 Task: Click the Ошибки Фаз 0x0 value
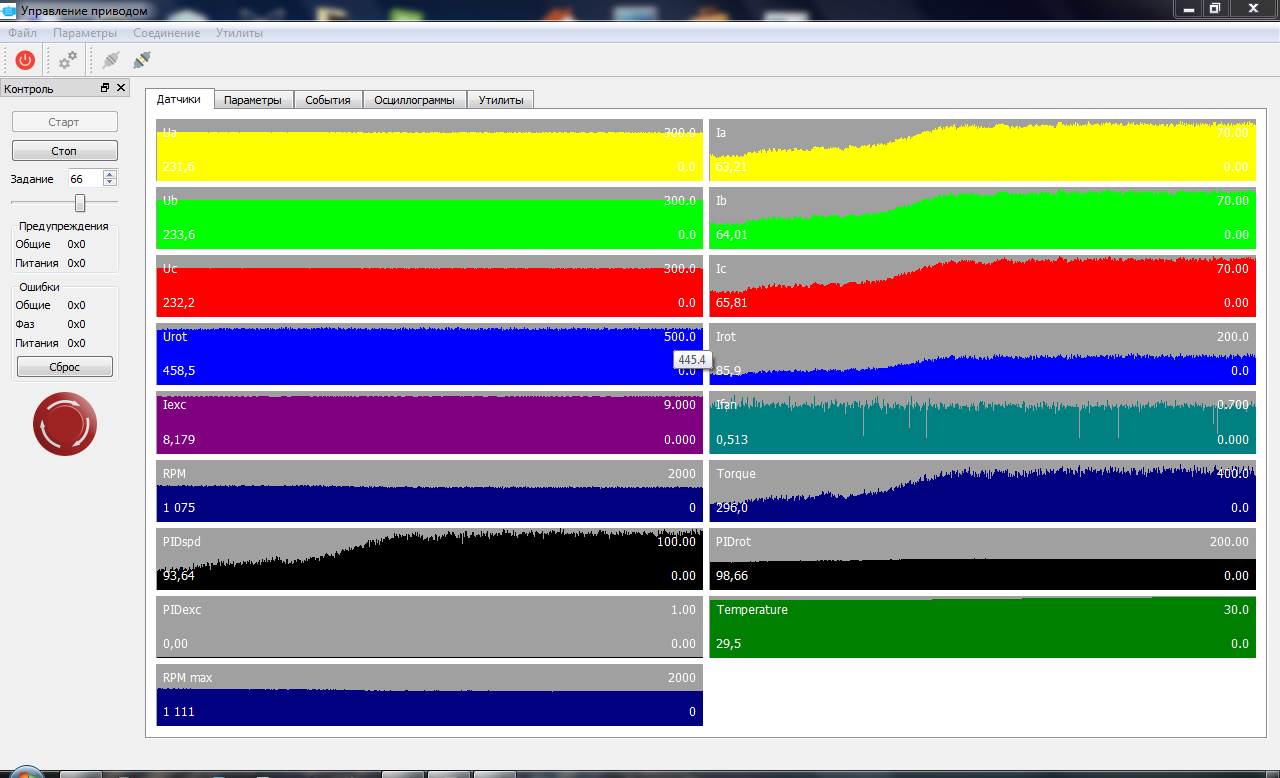click(x=76, y=324)
